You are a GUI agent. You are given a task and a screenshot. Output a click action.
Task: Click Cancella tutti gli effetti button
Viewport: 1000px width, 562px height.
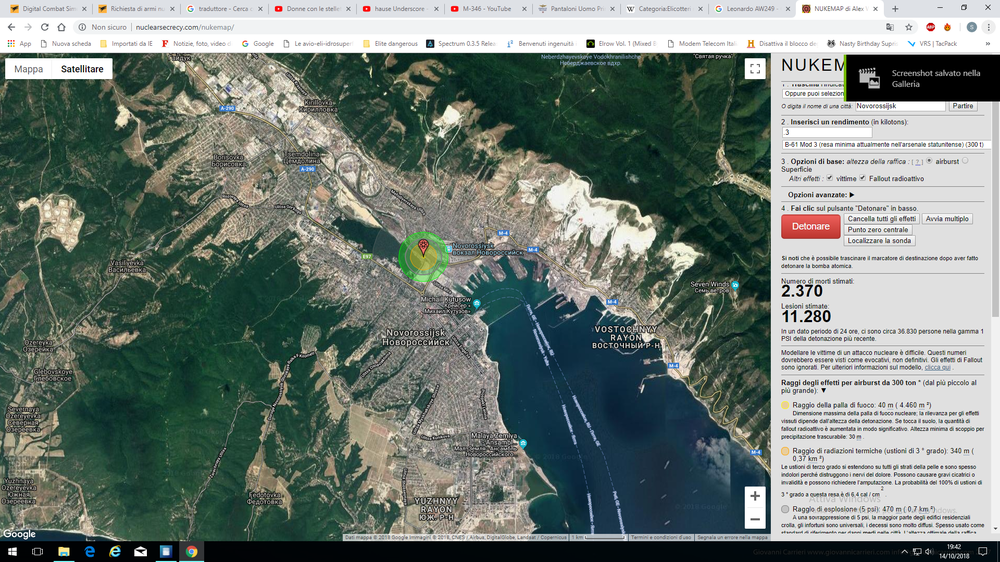tap(881, 219)
